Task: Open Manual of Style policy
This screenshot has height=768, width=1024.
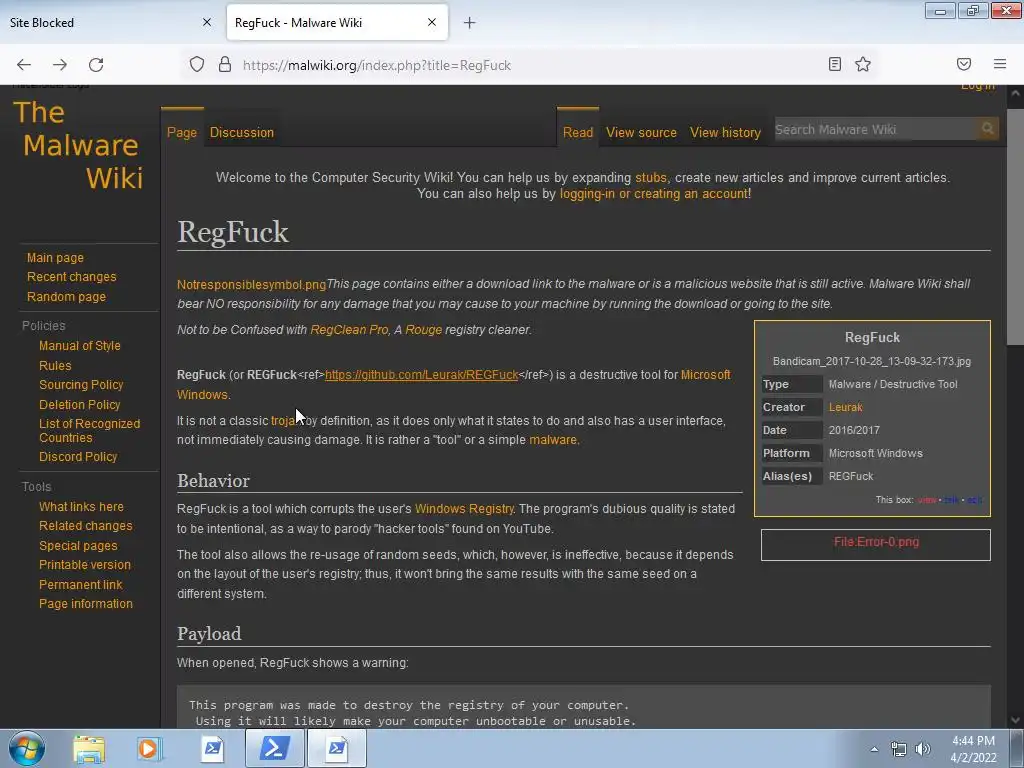Action: (80, 345)
